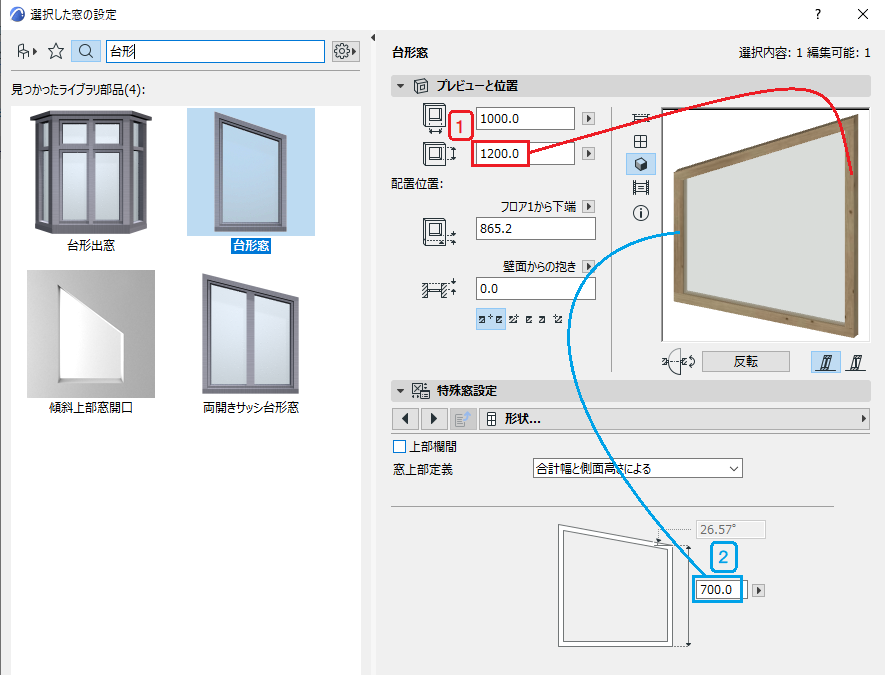Click the window height icon
Screen dimensions: 885x675
tap(439, 154)
